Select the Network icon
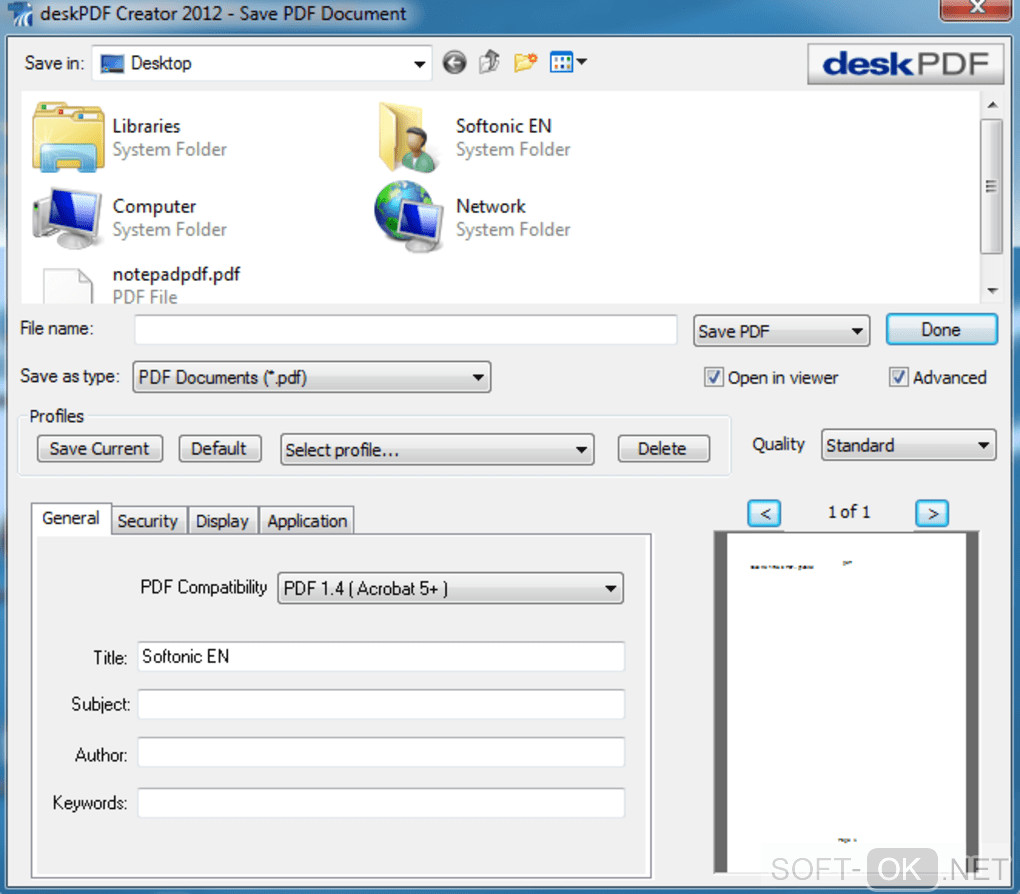 (x=409, y=216)
